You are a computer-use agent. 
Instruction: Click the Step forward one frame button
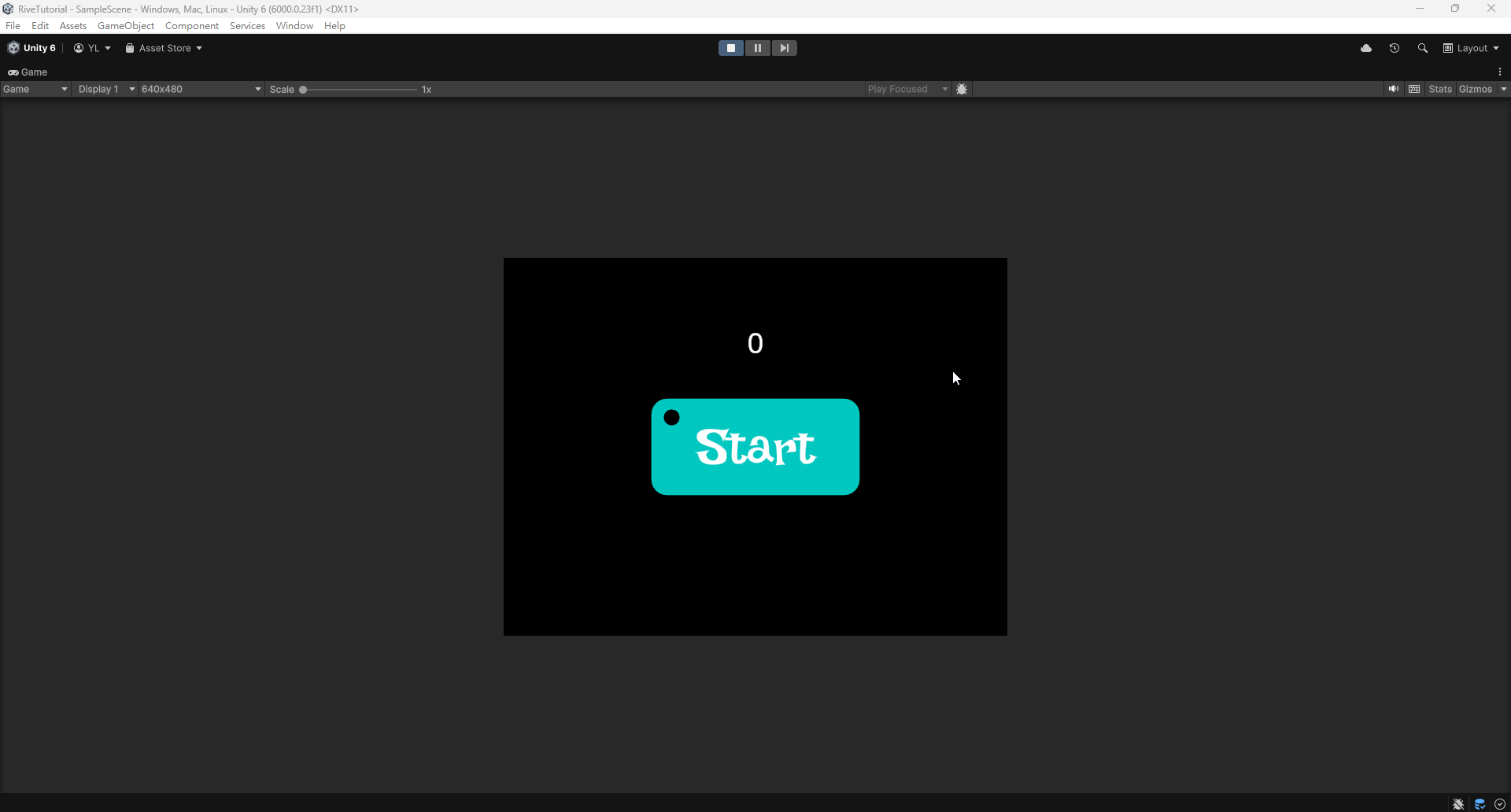[784, 48]
